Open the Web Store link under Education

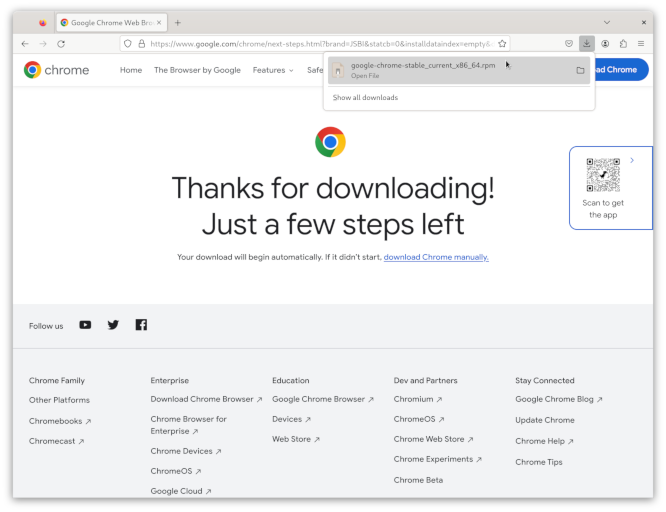(x=296, y=439)
